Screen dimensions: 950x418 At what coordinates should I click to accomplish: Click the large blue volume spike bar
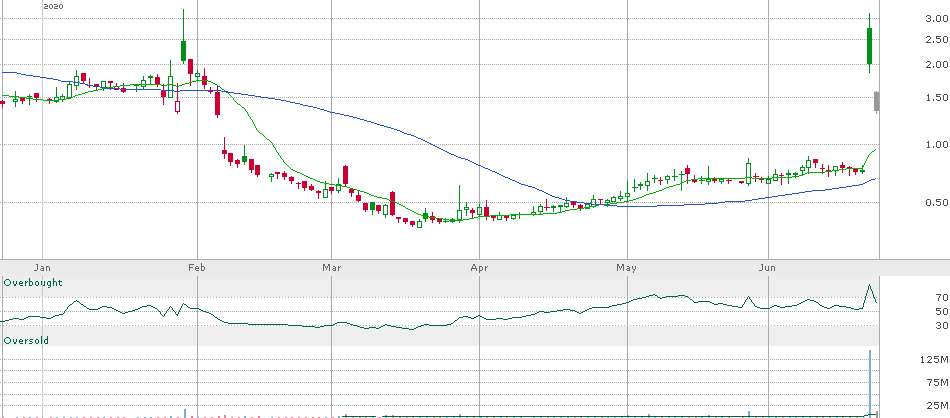click(871, 383)
